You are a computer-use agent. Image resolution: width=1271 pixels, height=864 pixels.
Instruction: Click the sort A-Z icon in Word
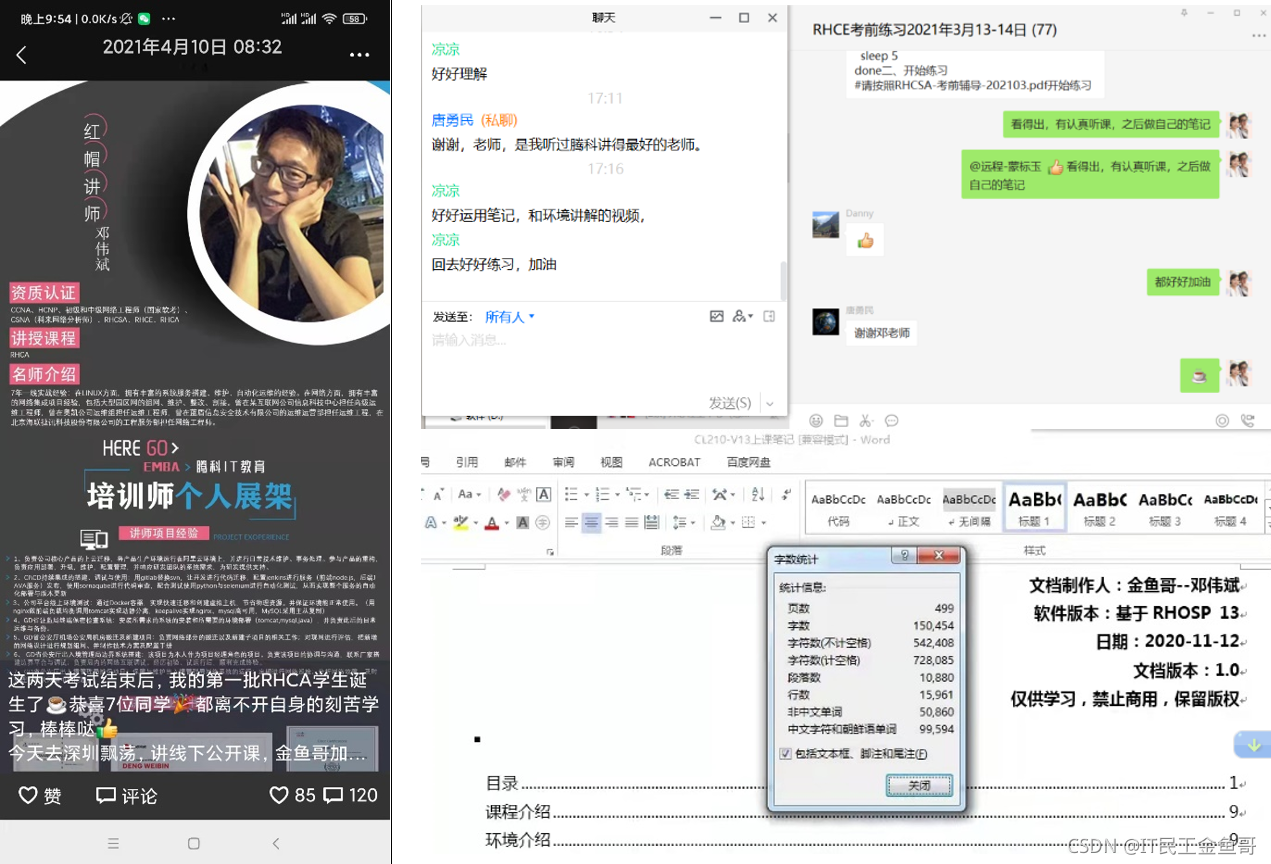[x=758, y=494]
